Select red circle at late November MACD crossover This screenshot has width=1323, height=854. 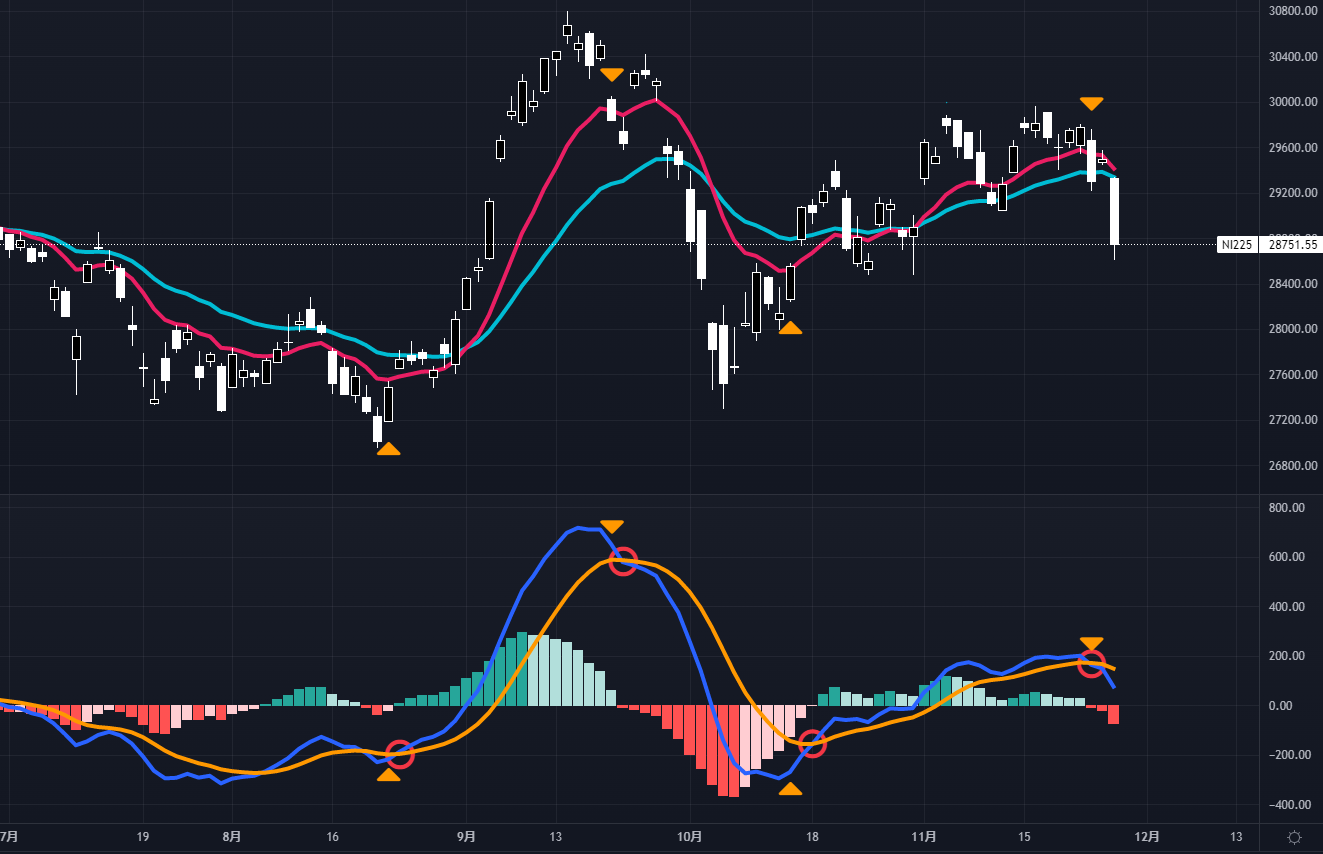click(x=1091, y=663)
